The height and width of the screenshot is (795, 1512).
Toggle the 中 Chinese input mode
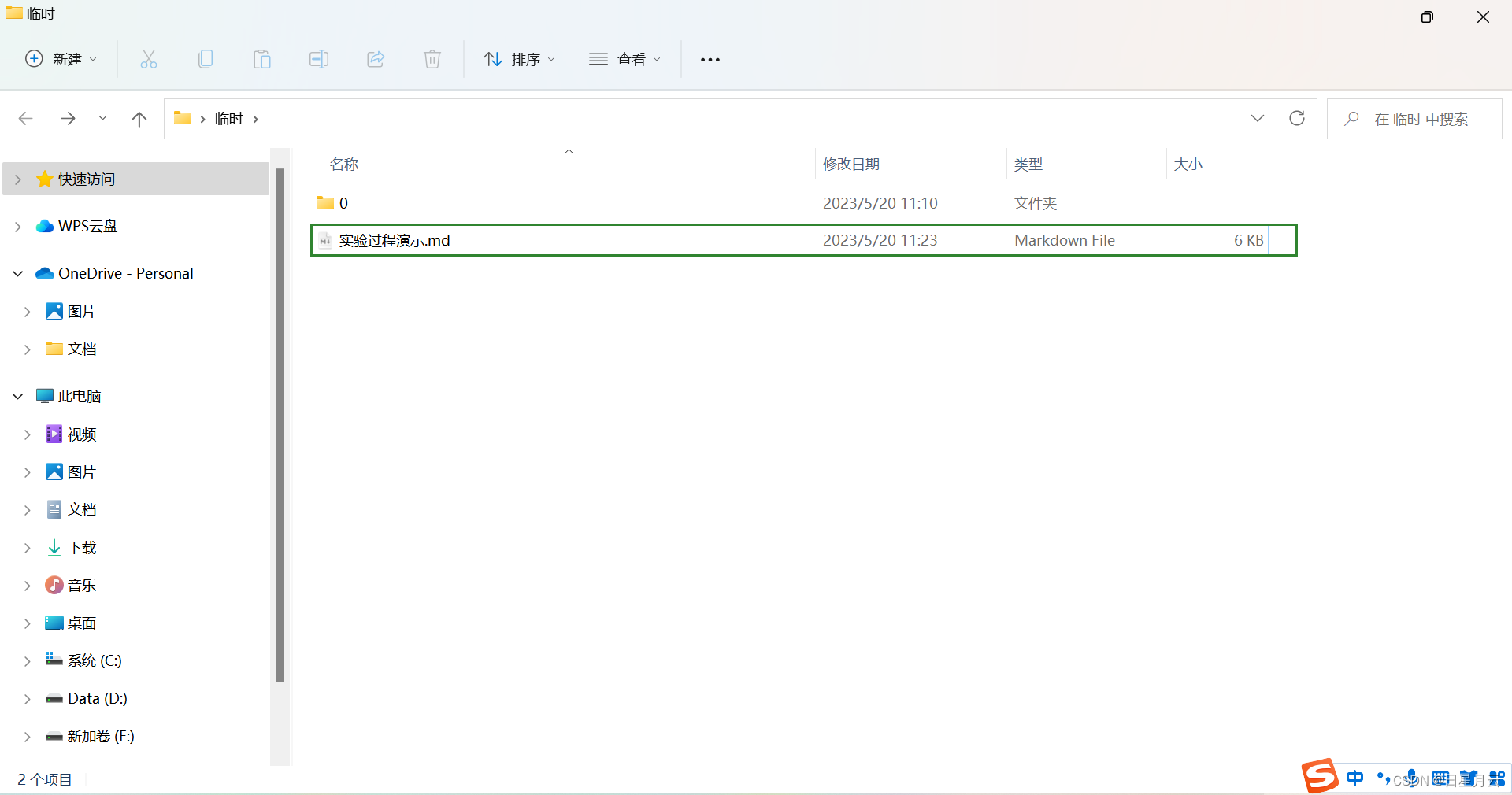[x=1354, y=778]
